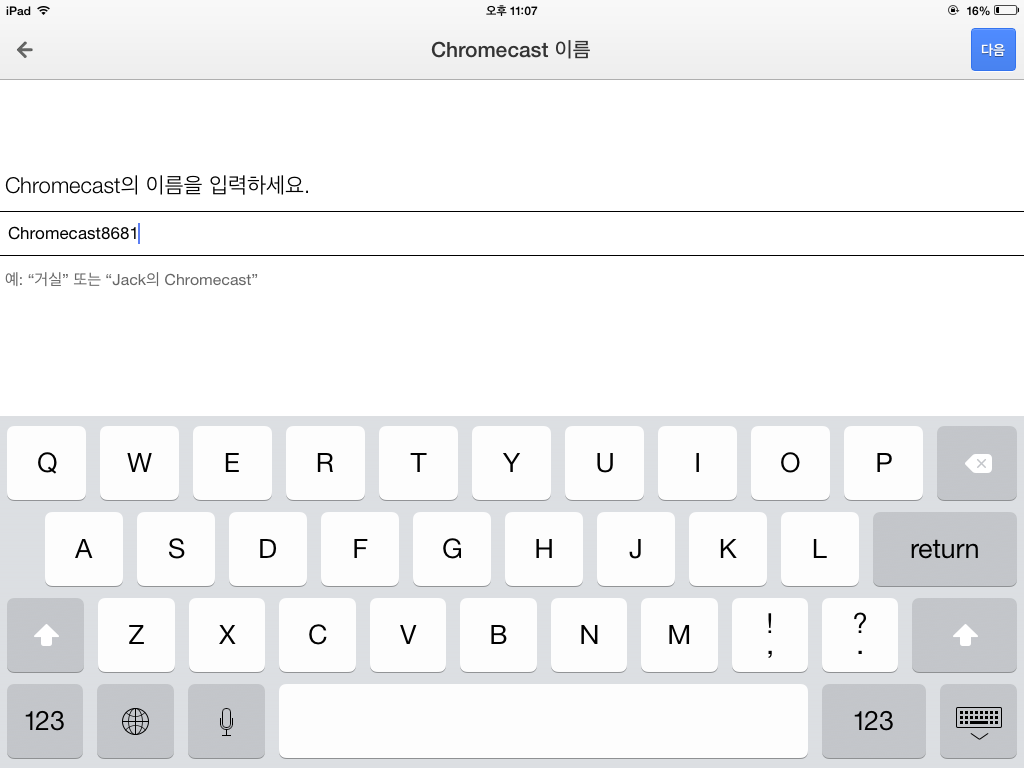This screenshot has height=768, width=1024.
Task: Tap the 오후 11:07 clock text
Action: click(x=511, y=10)
